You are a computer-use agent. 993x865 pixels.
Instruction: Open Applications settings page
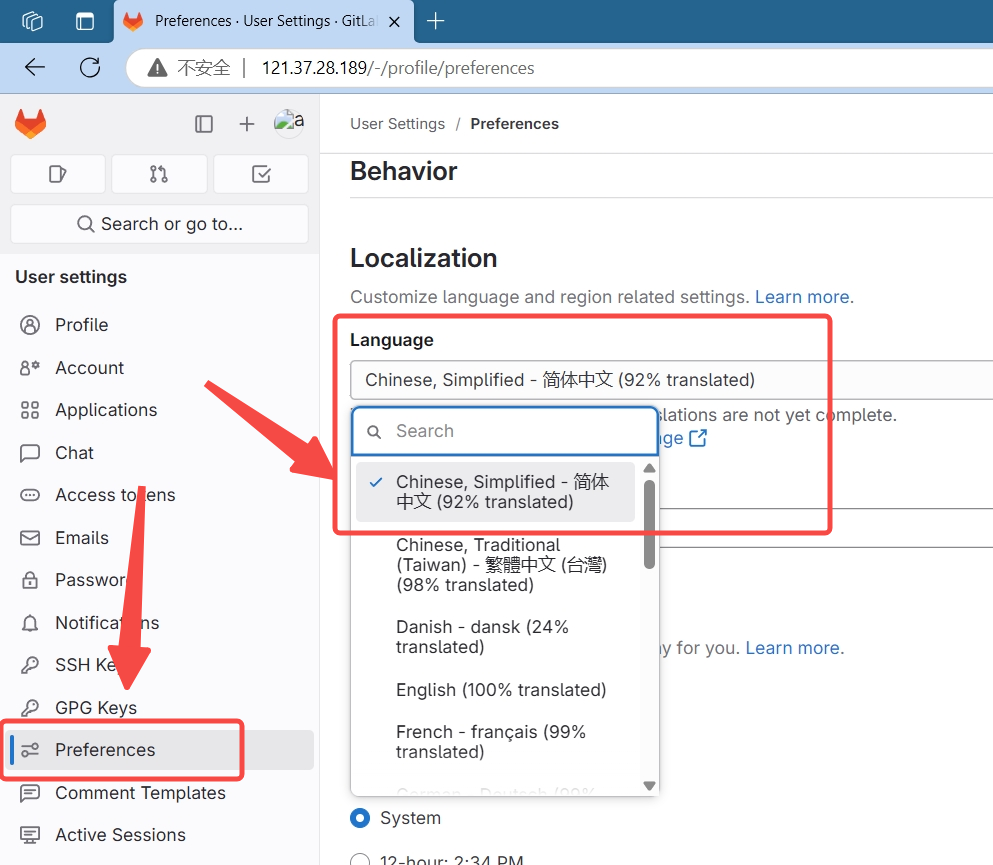point(106,410)
